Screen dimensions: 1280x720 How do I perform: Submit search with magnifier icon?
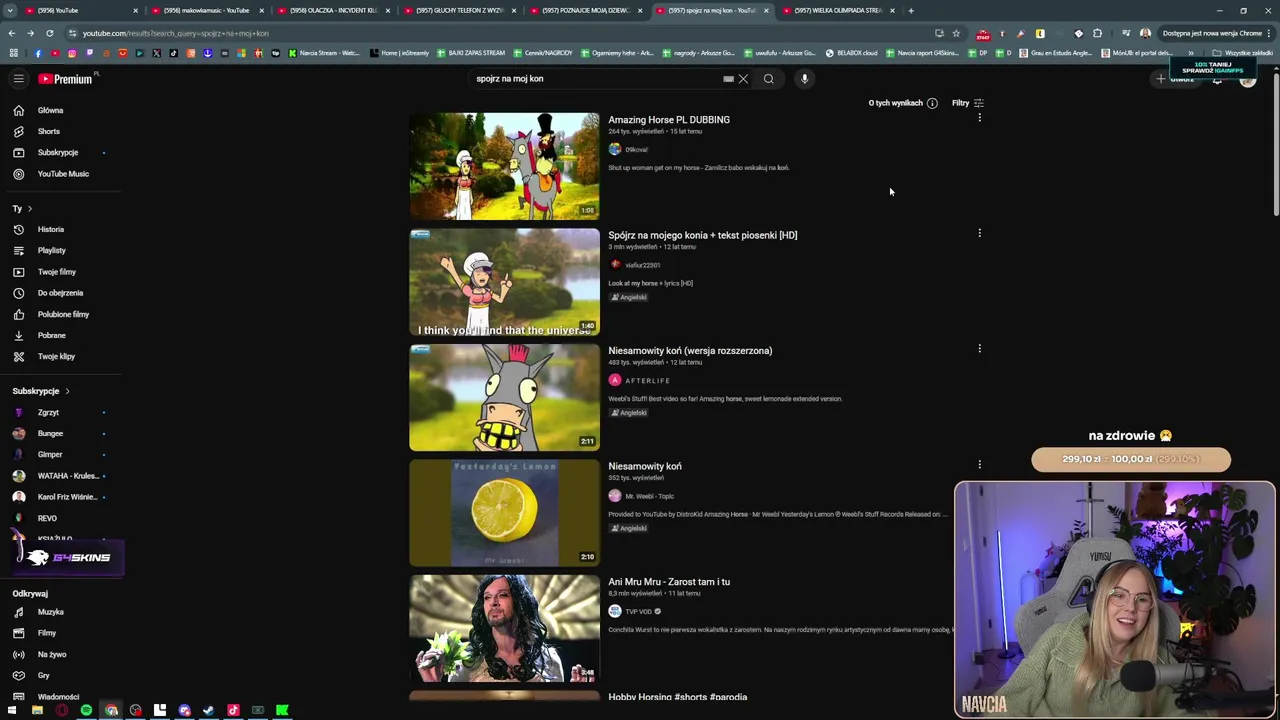[x=768, y=79]
